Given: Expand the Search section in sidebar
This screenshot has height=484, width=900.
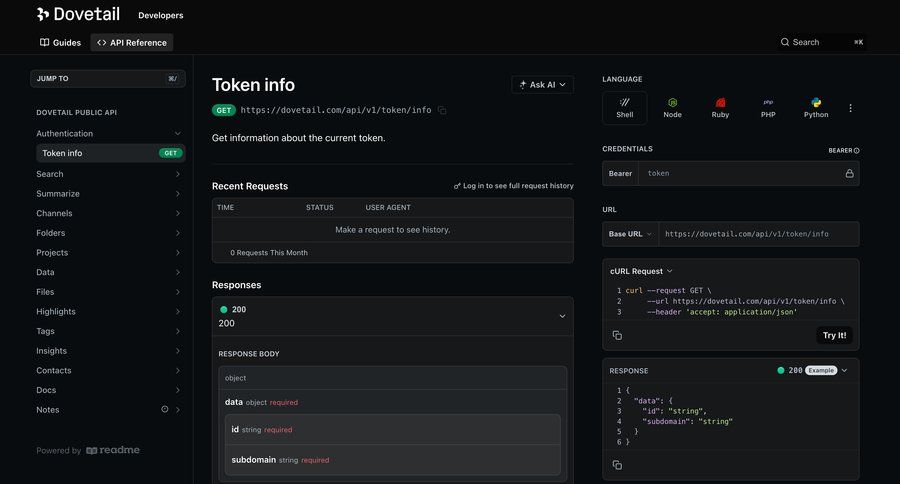Looking at the screenshot, I should (177, 174).
